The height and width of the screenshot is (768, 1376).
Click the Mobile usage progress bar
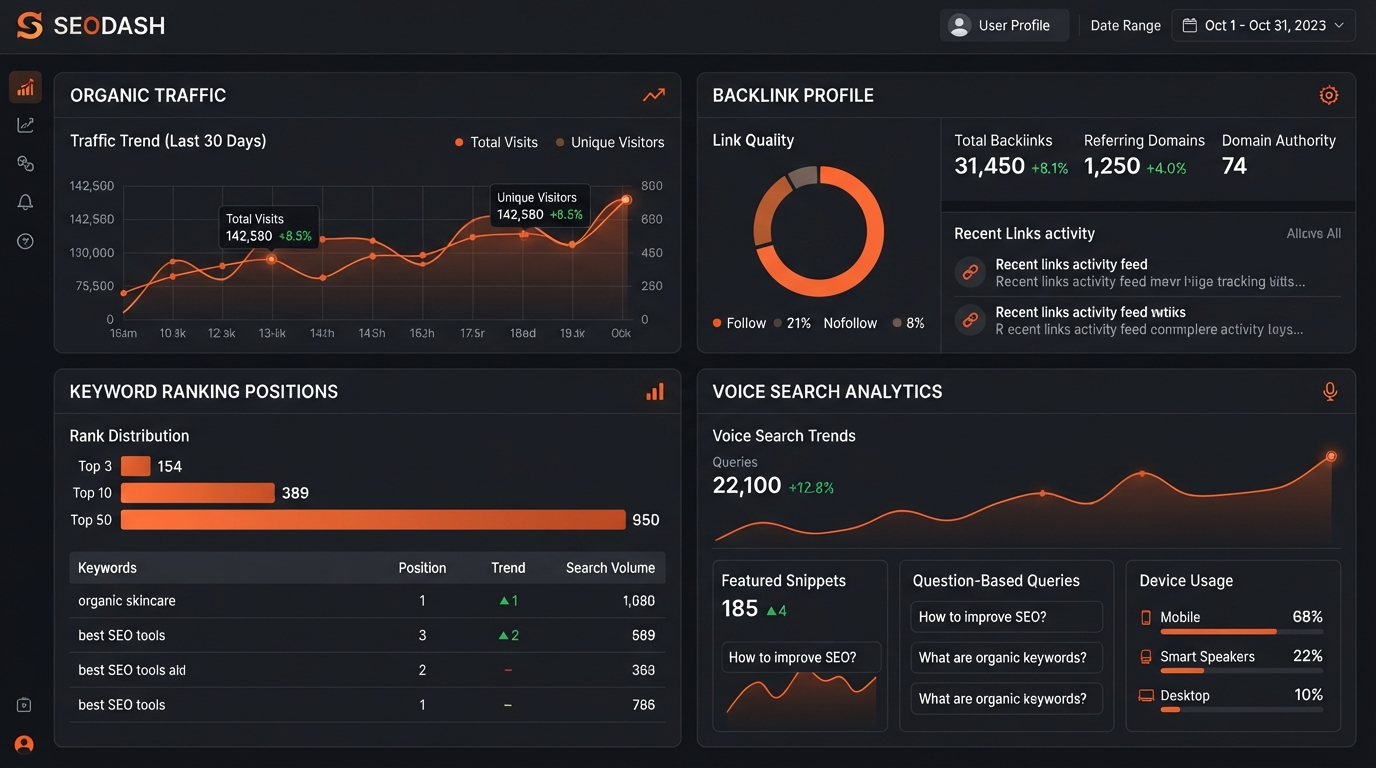[1241, 632]
